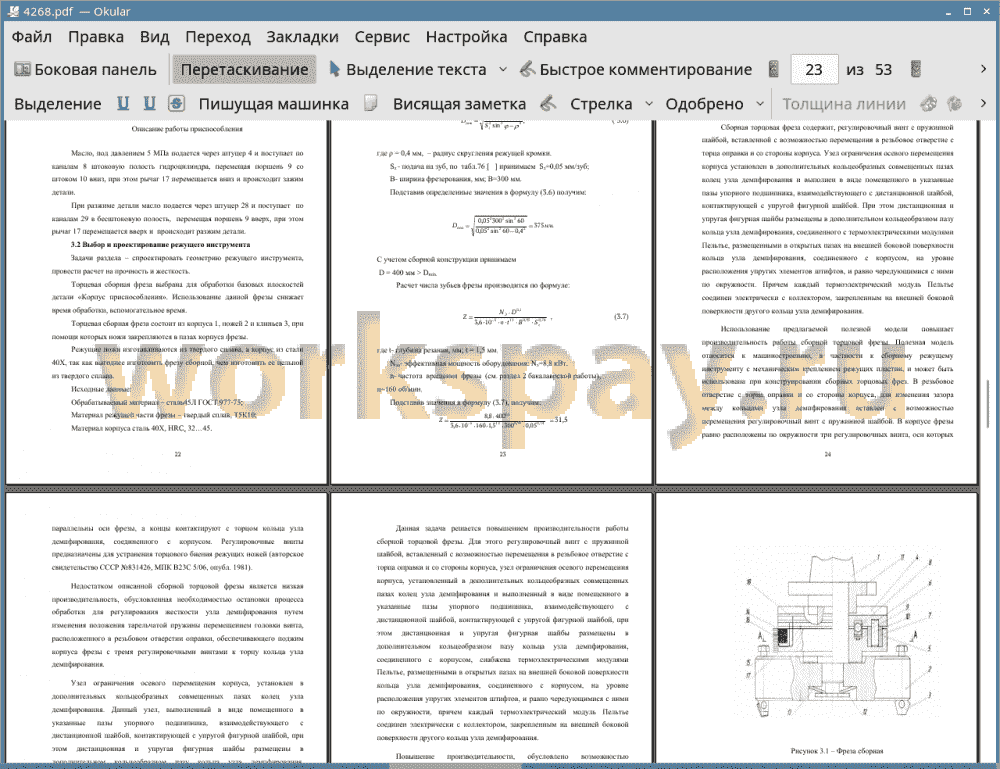Viewport: 1000px width, 769px height.
Task: Choose the Висящая заметка popup note tool
Action: pyautogui.click(x=459, y=104)
